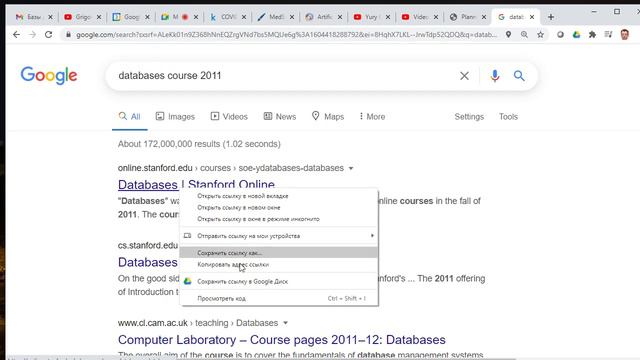Image resolution: width=640 pixels, height=360 pixels.
Task: Open the media controls playlist icon
Action: pos(608,35)
